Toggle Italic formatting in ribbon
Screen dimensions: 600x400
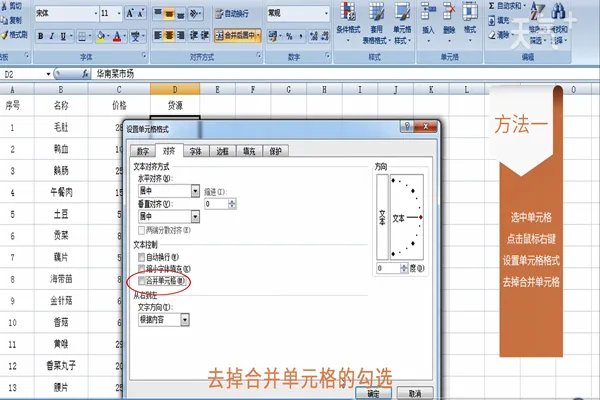click(x=52, y=36)
